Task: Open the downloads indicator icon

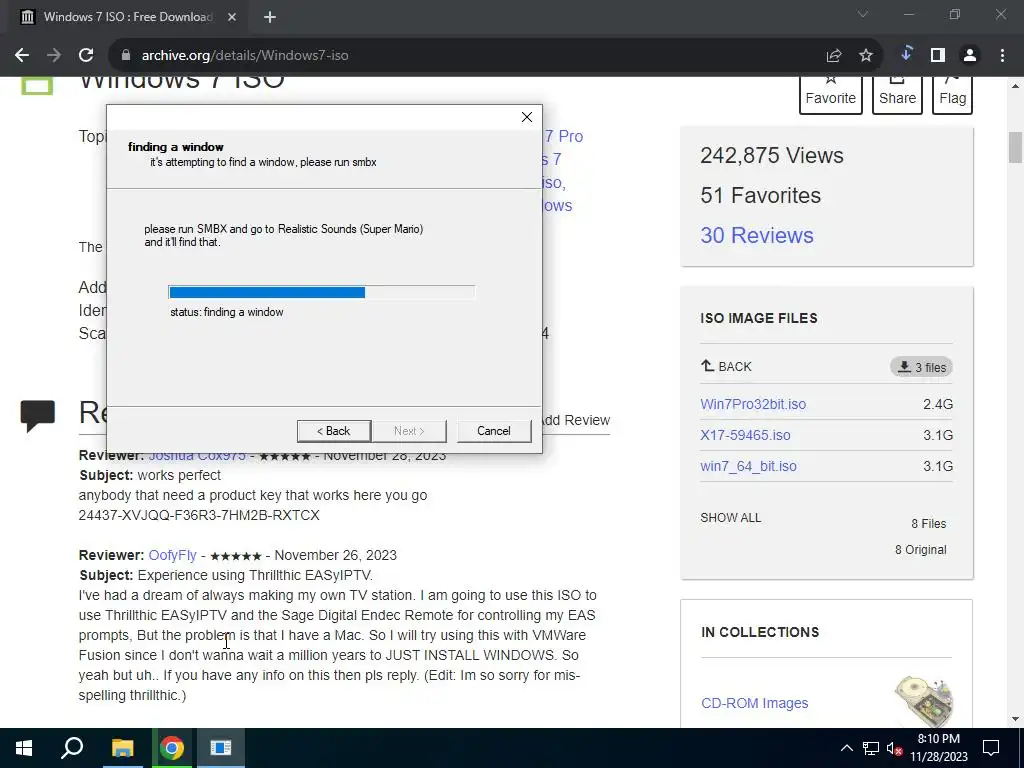Action: (906, 54)
